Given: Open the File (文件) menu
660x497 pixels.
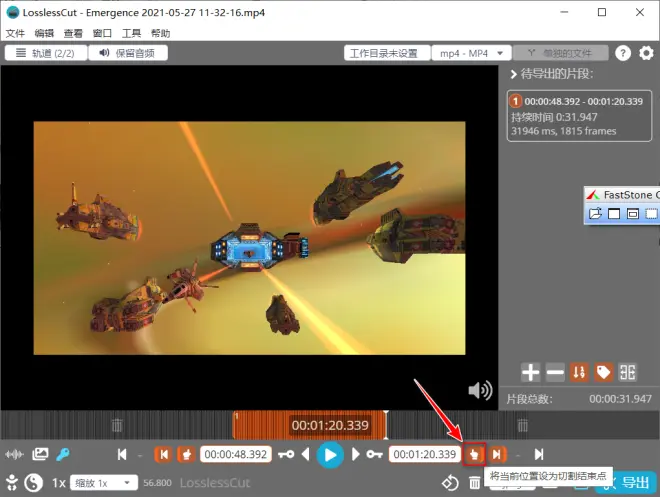Looking at the screenshot, I should click(15, 33).
